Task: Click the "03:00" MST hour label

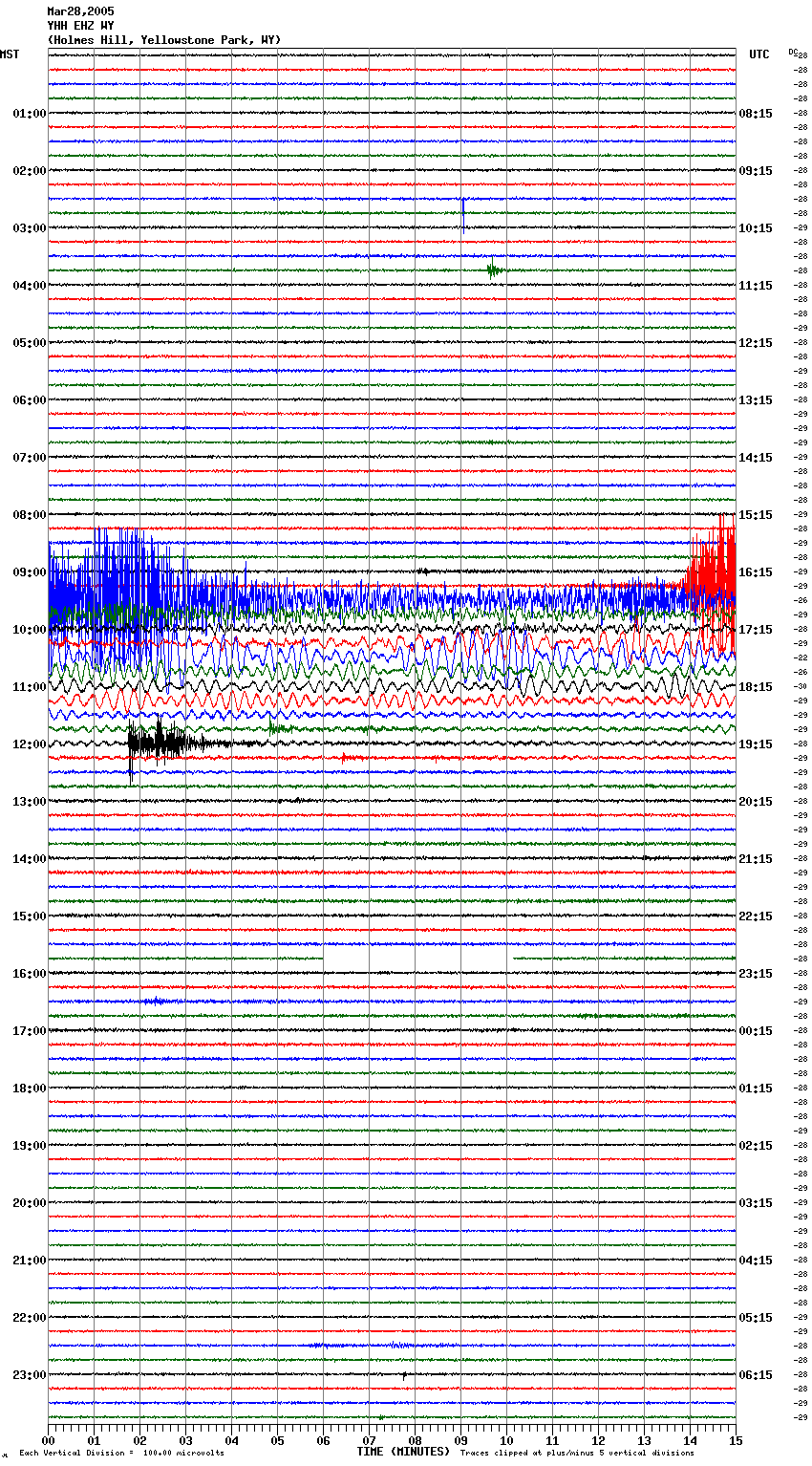Action: [x=30, y=228]
